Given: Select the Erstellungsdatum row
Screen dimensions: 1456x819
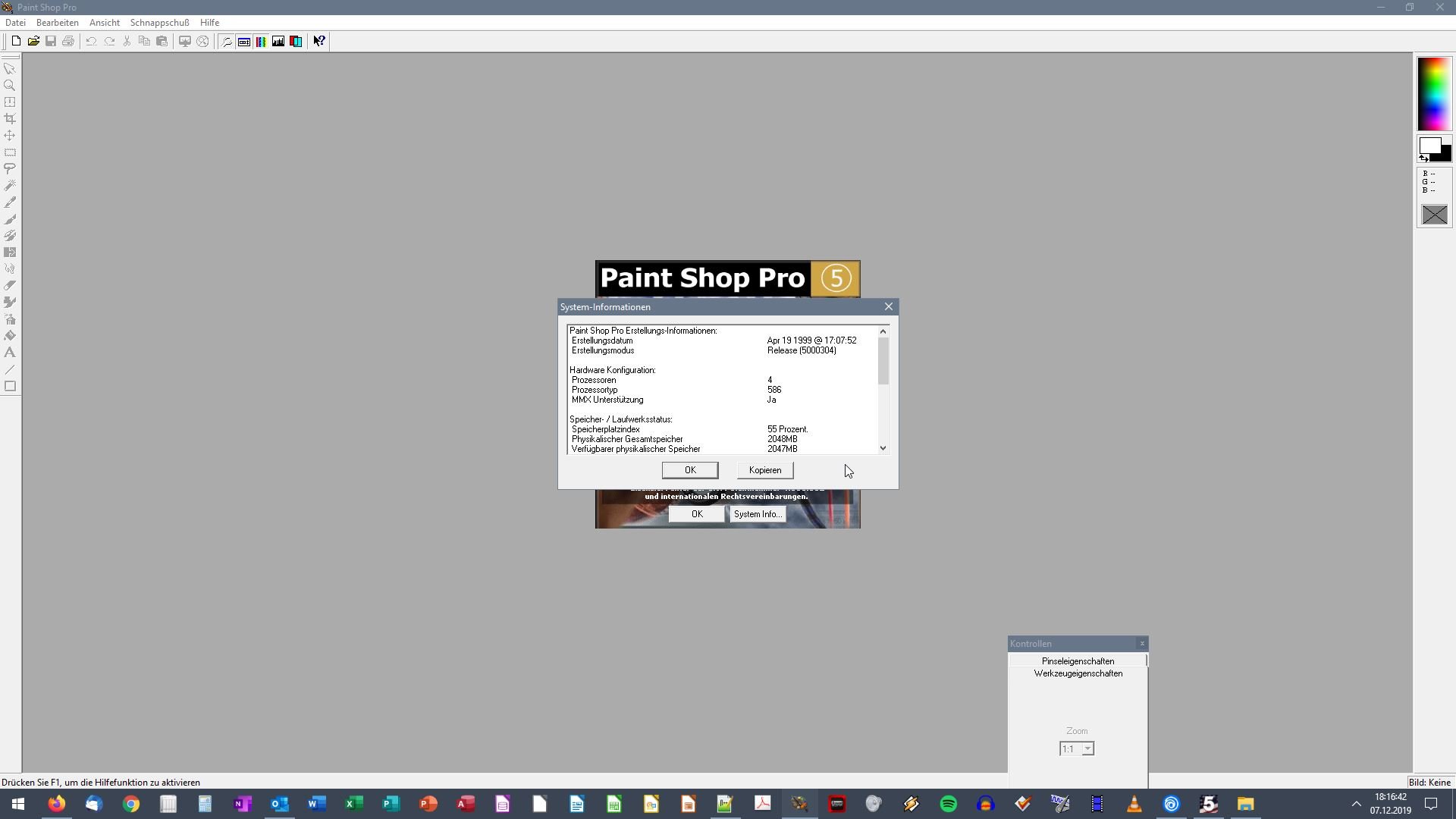Looking at the screenshot, I should tap(723, 340).
